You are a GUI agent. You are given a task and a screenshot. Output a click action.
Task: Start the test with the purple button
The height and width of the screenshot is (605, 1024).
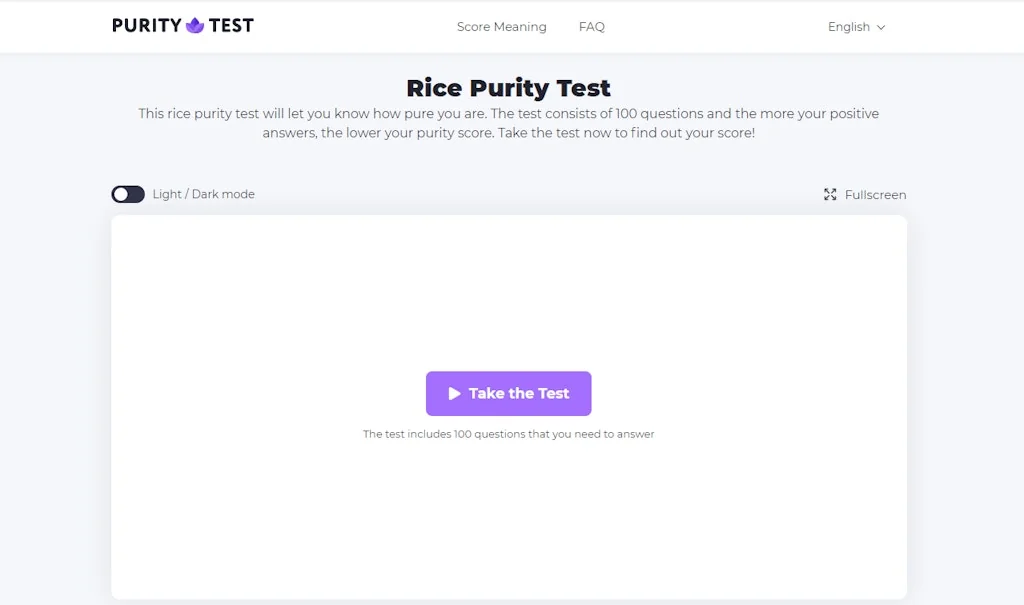(x=508, y=393)
